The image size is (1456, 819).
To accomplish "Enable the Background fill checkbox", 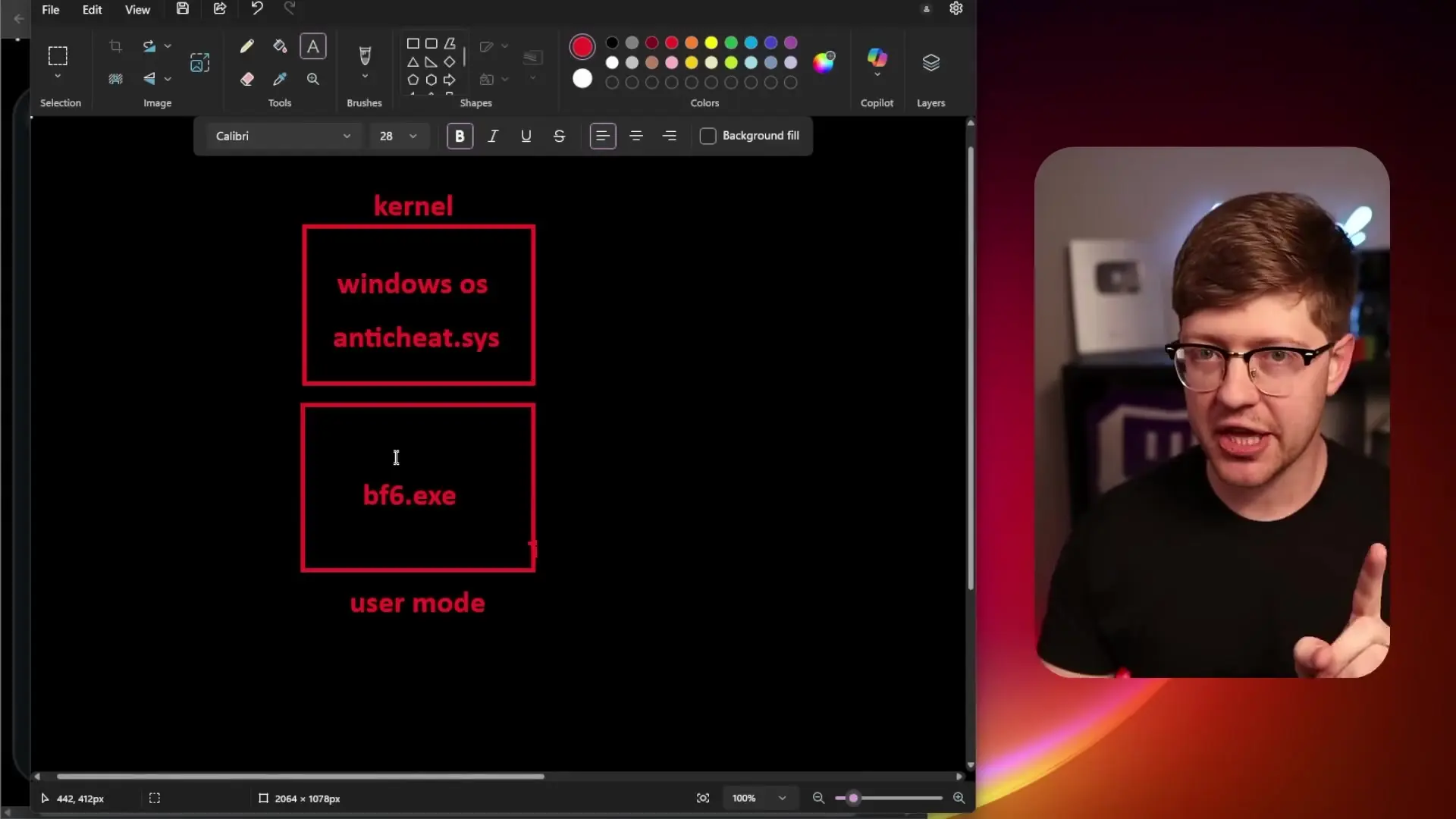I will [708, 136].
